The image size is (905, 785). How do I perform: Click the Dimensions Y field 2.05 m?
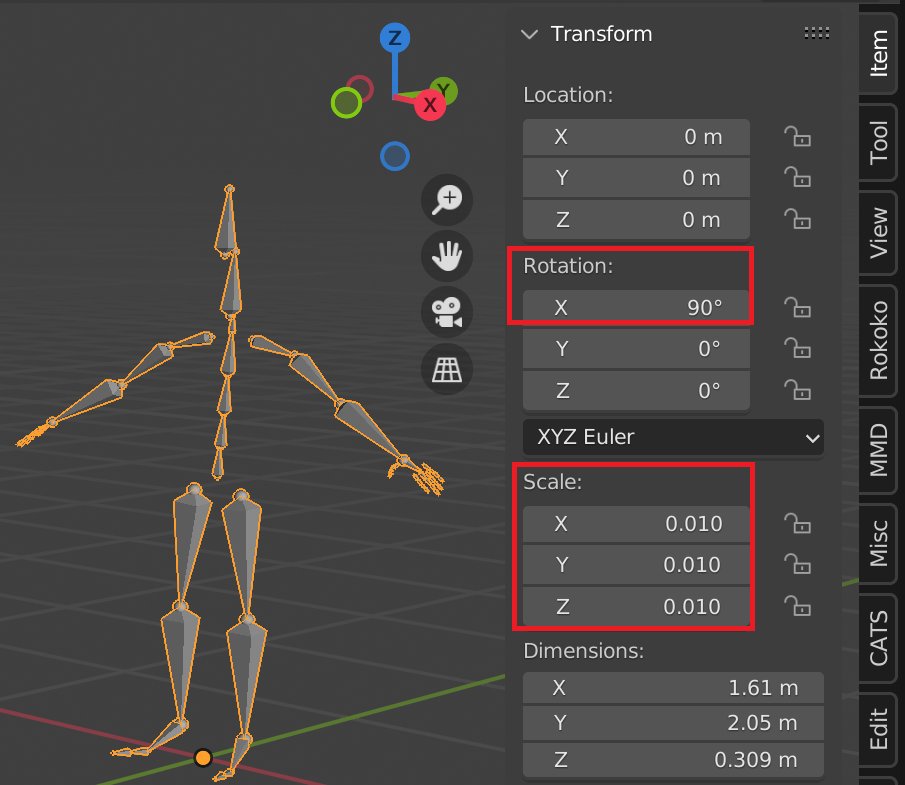pyautogui.click(x=673, y=723)
